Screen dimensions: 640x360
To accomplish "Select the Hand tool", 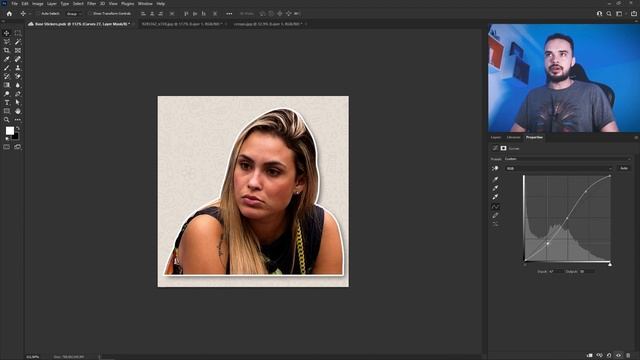I will pyautogui.click(x=18, y=111).
